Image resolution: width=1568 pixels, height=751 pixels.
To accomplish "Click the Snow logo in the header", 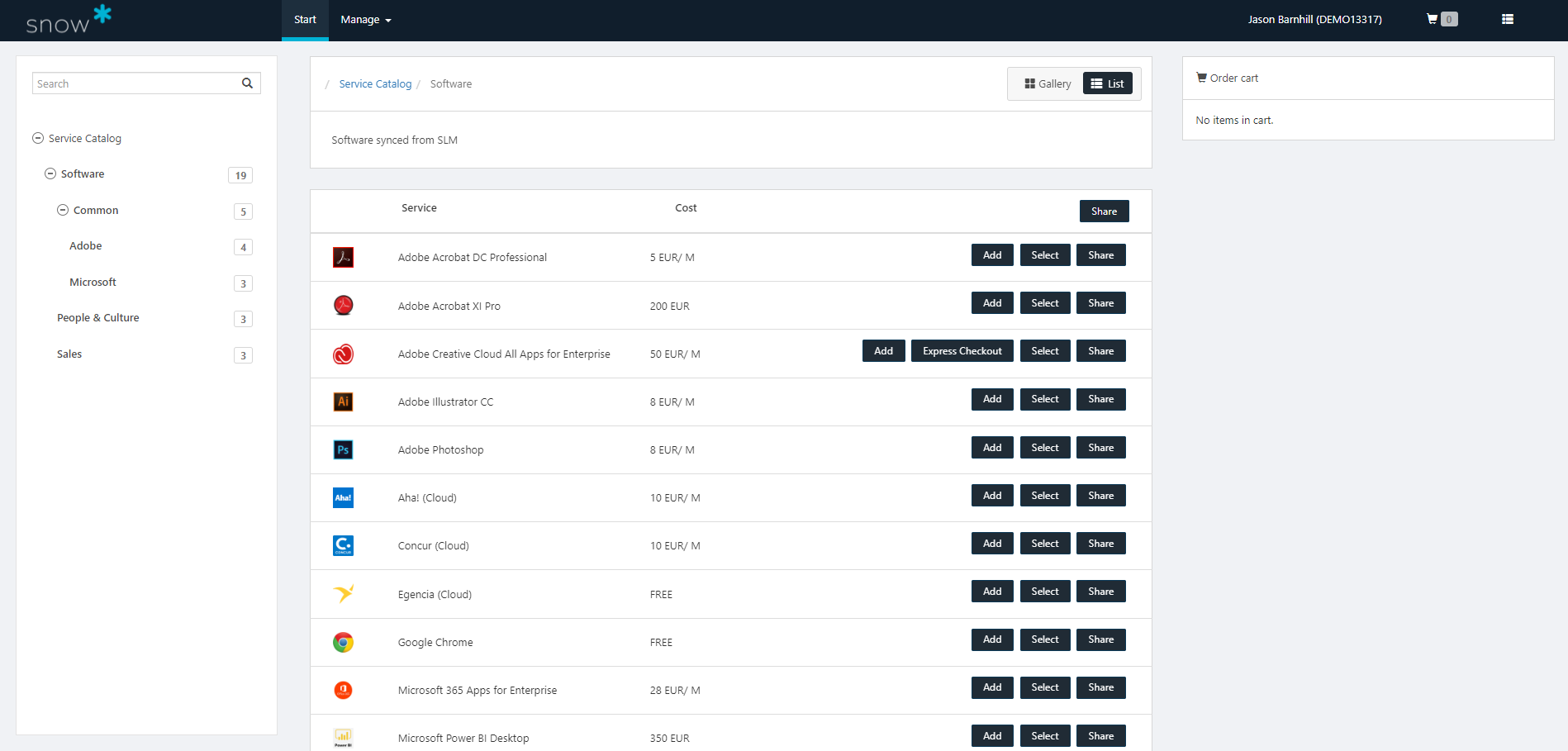I will point(69,19).
